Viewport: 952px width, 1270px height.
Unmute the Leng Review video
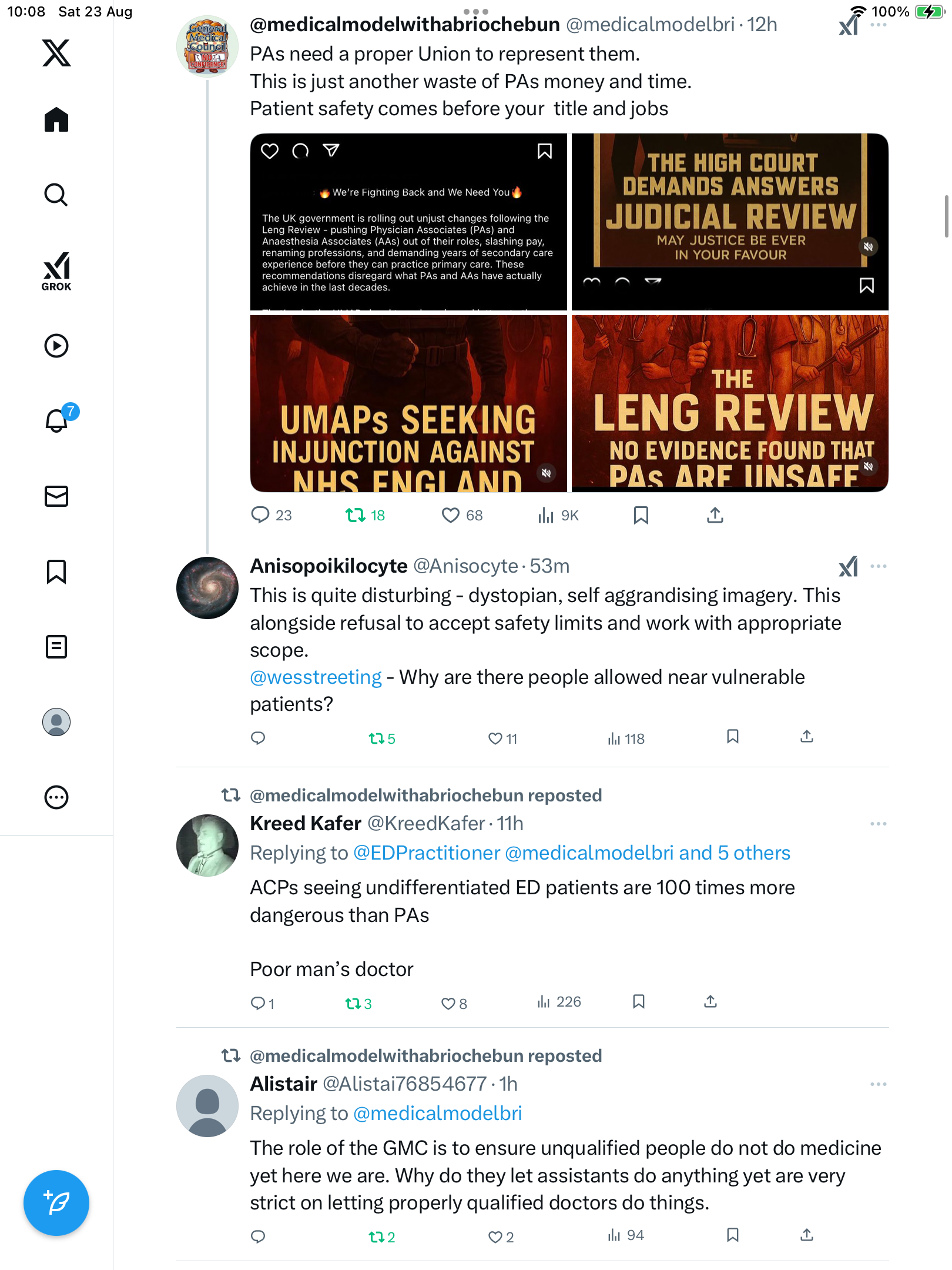pyautogui.click(x=868, y=466)
